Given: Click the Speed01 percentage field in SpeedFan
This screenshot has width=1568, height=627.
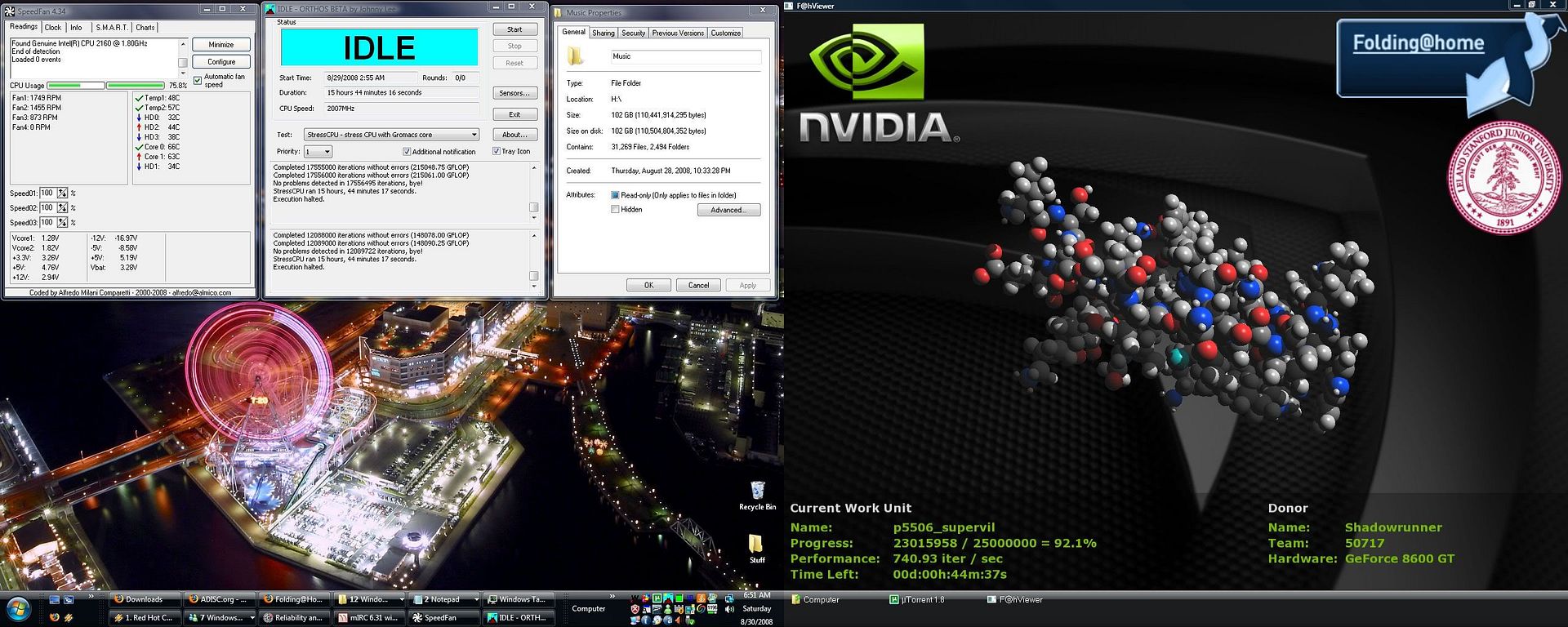Looking at the screenshot, I should click(x=47, y=193).
